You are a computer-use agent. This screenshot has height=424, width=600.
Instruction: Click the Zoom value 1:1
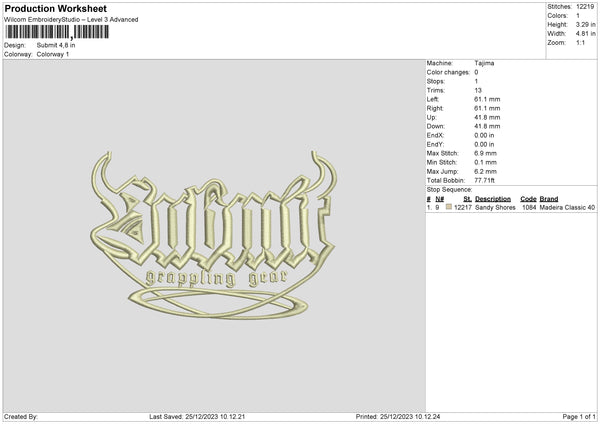[580, 43]
